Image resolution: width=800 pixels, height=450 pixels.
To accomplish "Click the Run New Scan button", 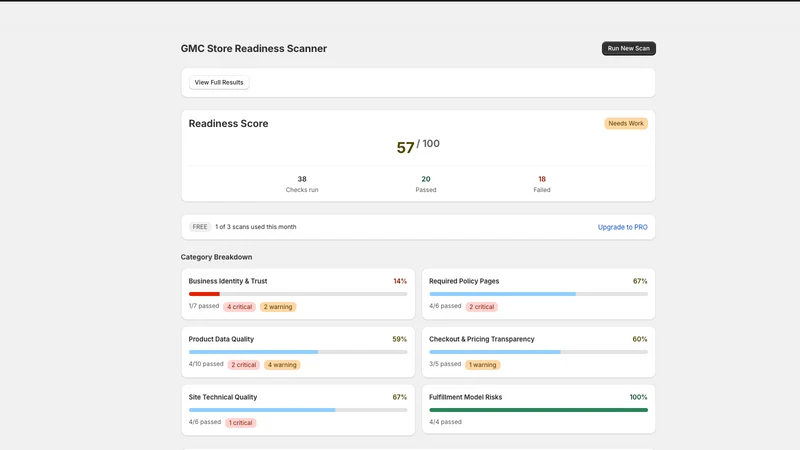I will click(x=629, y=48).
